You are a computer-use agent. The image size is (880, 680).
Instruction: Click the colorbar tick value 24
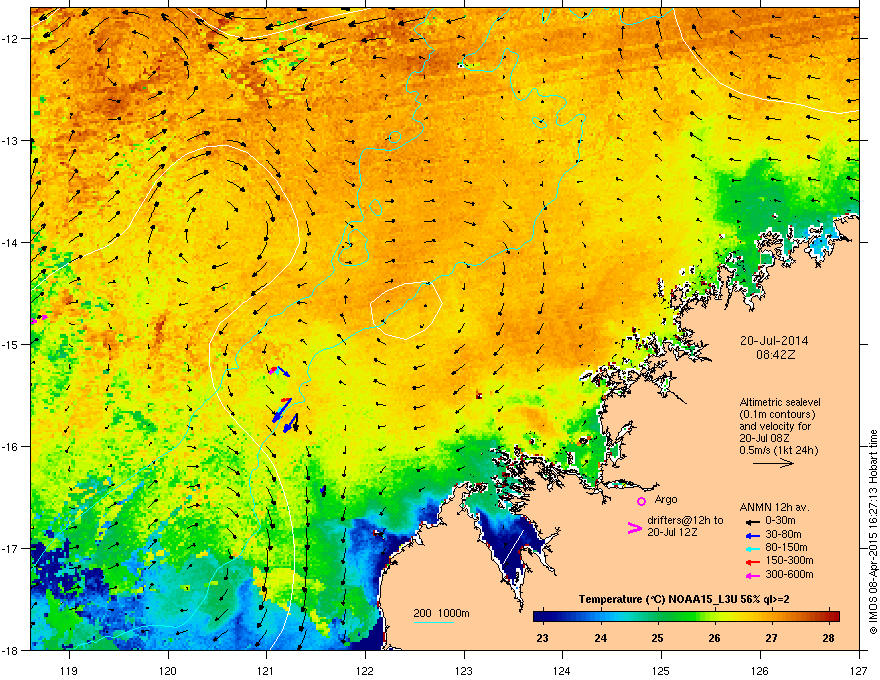[x=601, y=638]
